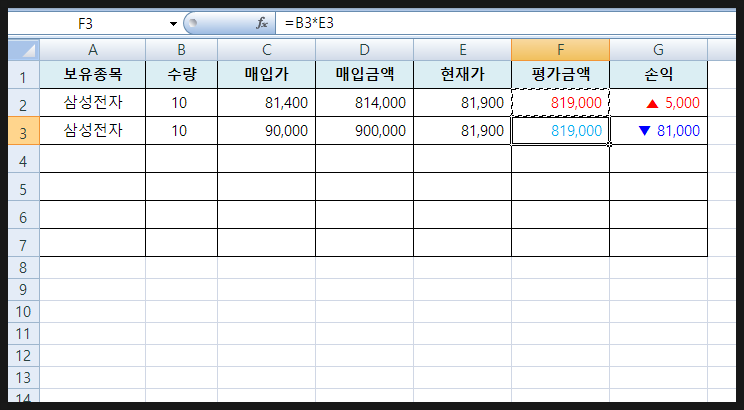The height and width of the screenshot is (410, 744).
Task: Select the highlighted row 3 header
Action: pos(24,131)
